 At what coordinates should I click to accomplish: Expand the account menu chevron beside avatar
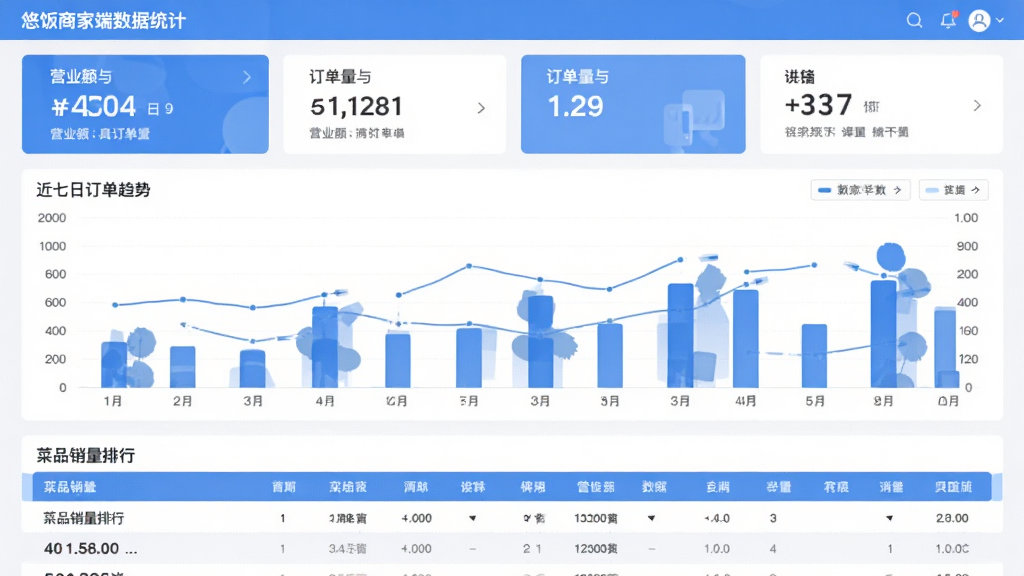[1000, 21]
